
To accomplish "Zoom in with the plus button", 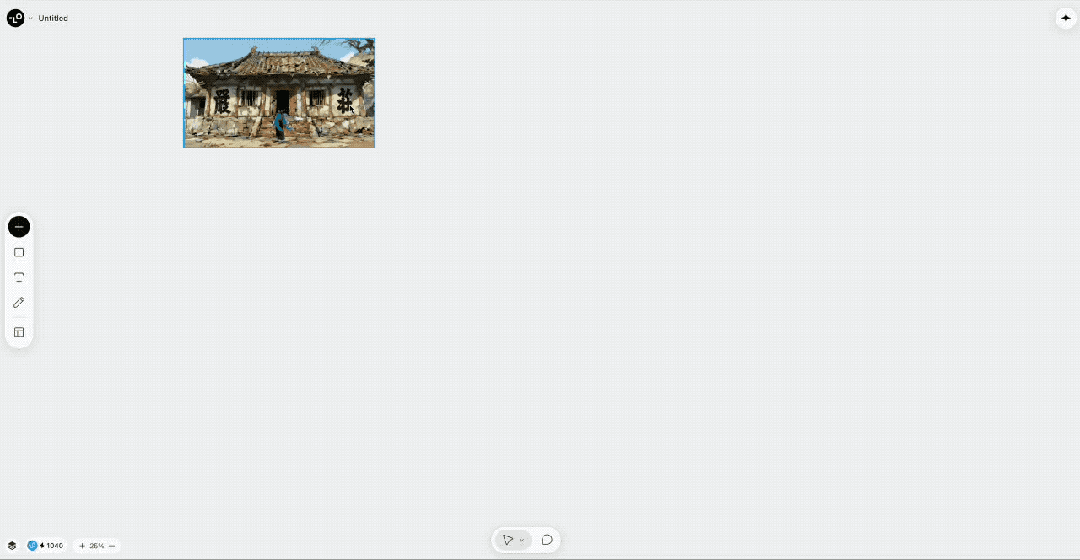I will coord(82,546).
